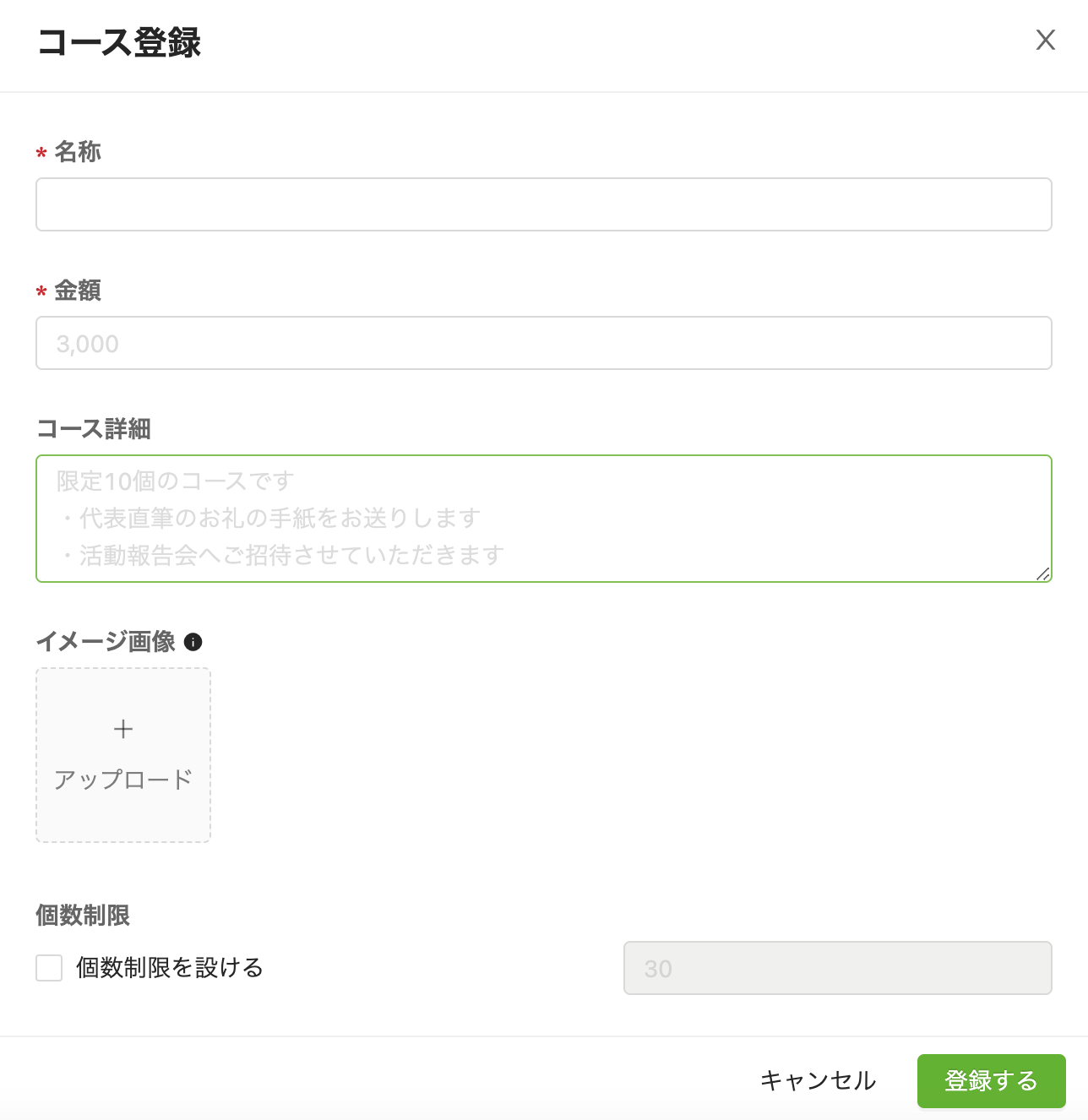
Task: Click the 金額 field label
Action: pos(78,291)
